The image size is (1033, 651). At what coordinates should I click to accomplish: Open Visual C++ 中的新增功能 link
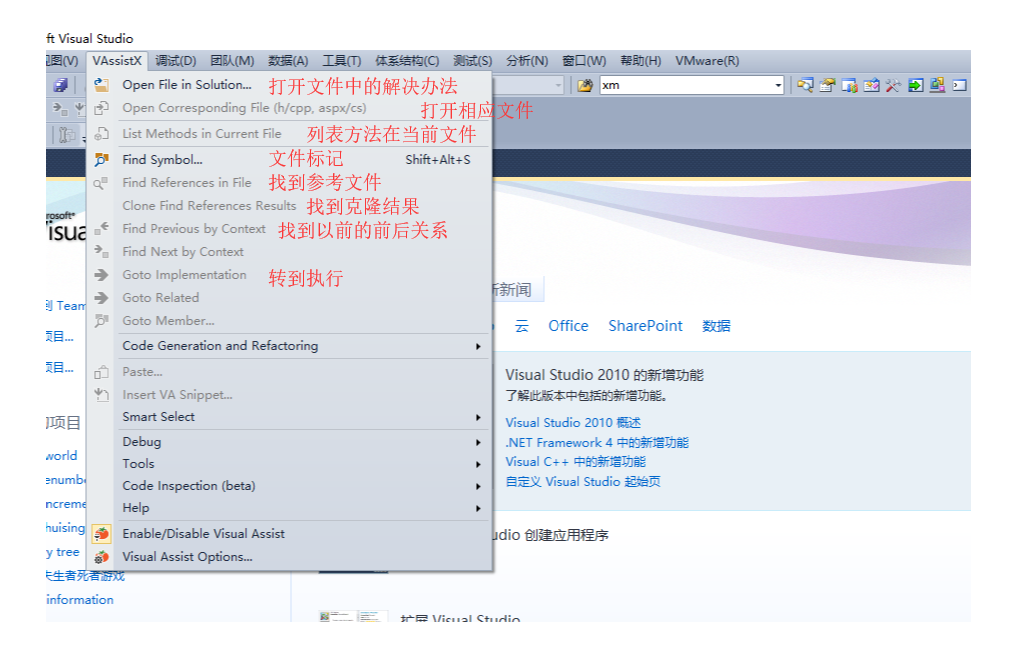[x=575, y=462]
